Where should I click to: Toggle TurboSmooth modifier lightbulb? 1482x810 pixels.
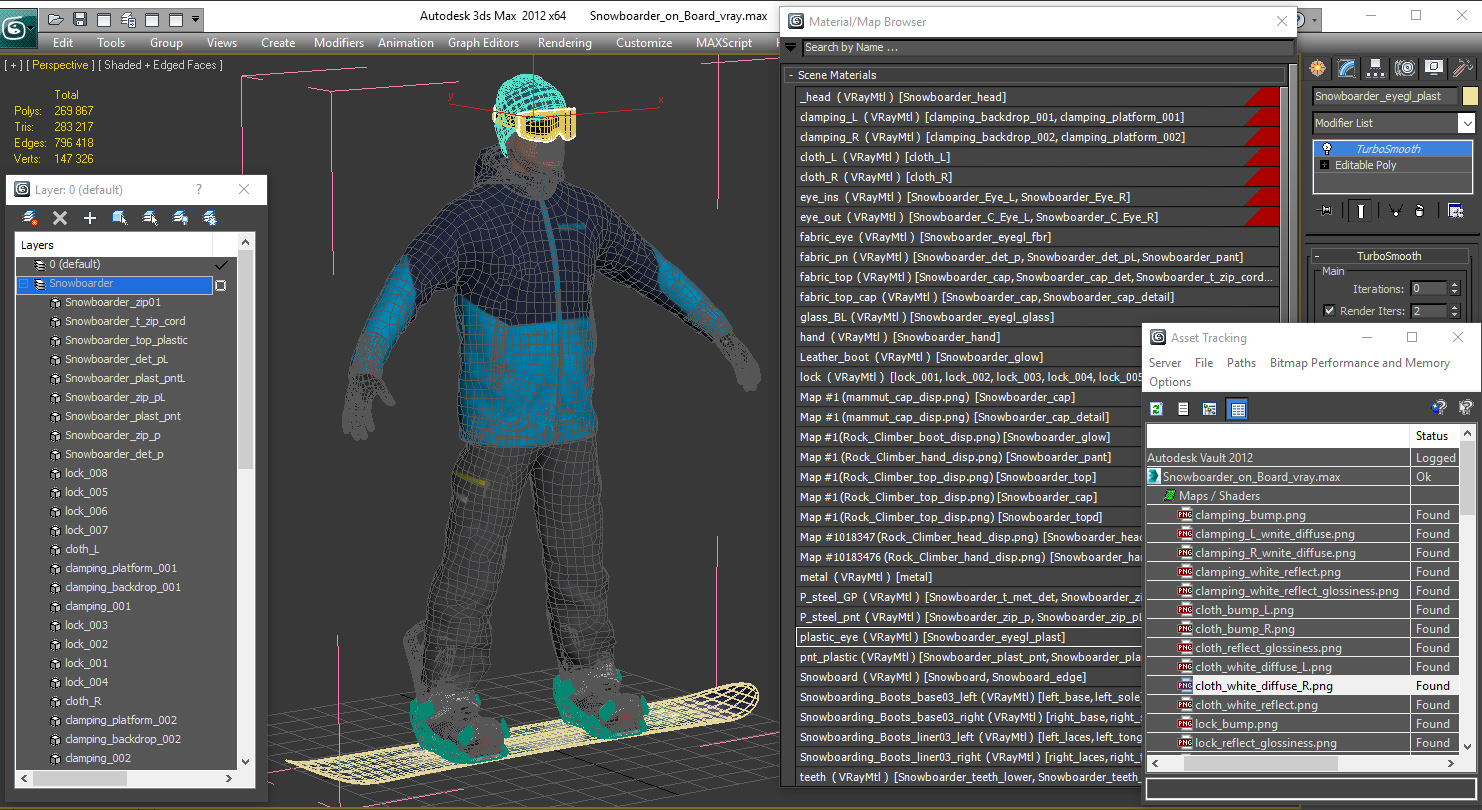pyautogui.click(x=1326, y=148)
